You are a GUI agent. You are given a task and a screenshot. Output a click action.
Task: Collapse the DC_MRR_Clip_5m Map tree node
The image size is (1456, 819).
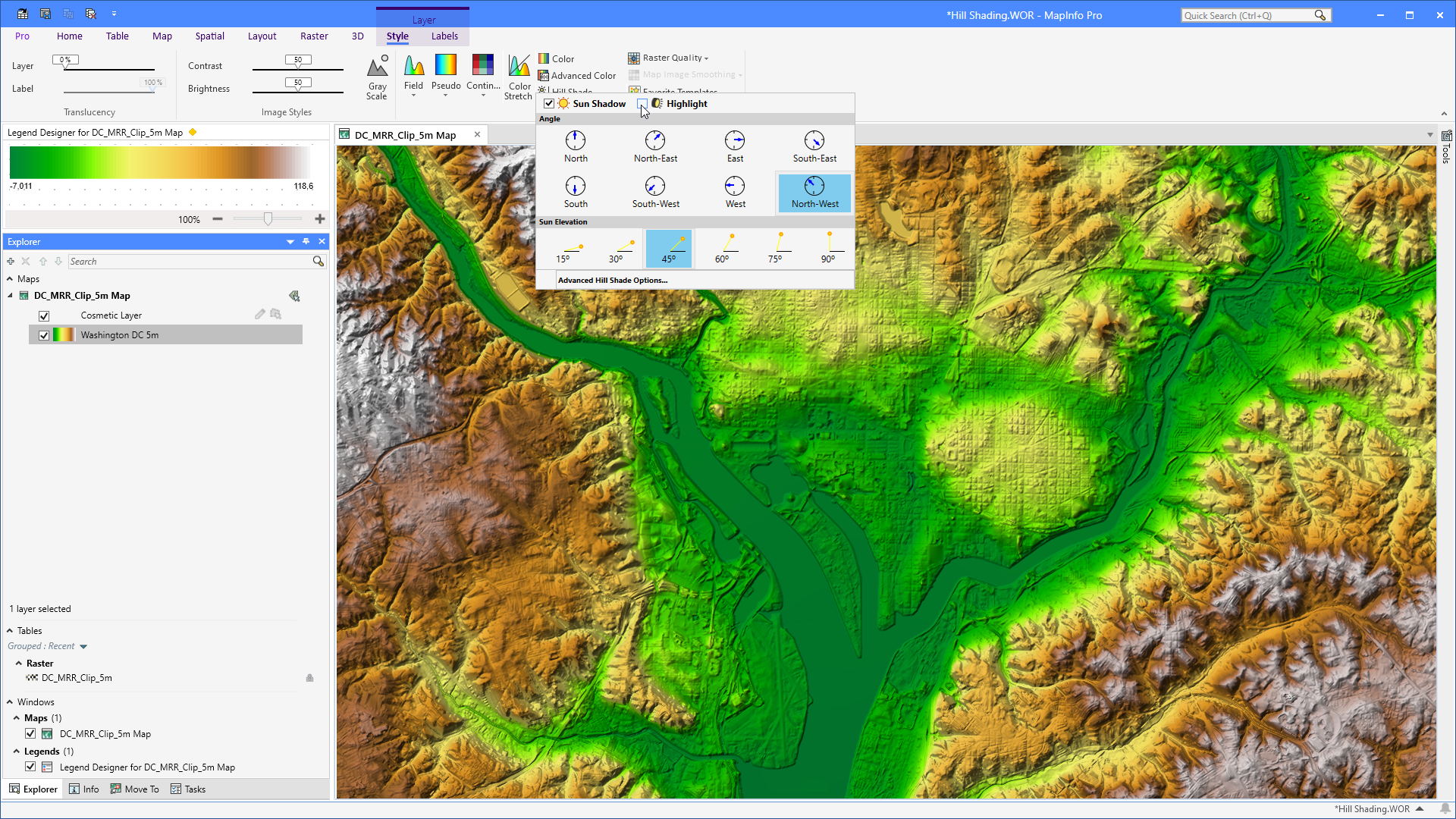click(10, 296)
